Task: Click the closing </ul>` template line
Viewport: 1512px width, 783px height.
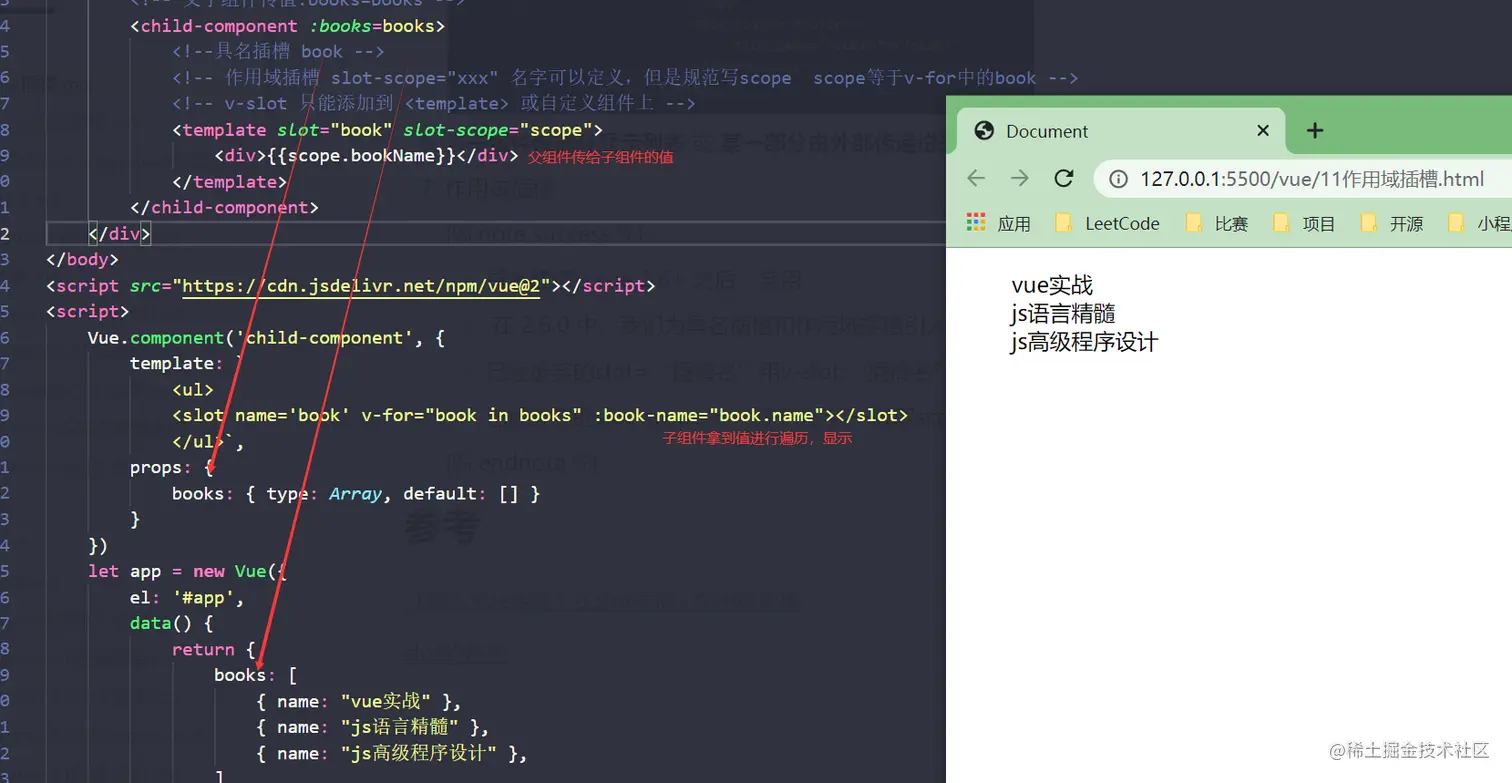Action: click(208, 441)
